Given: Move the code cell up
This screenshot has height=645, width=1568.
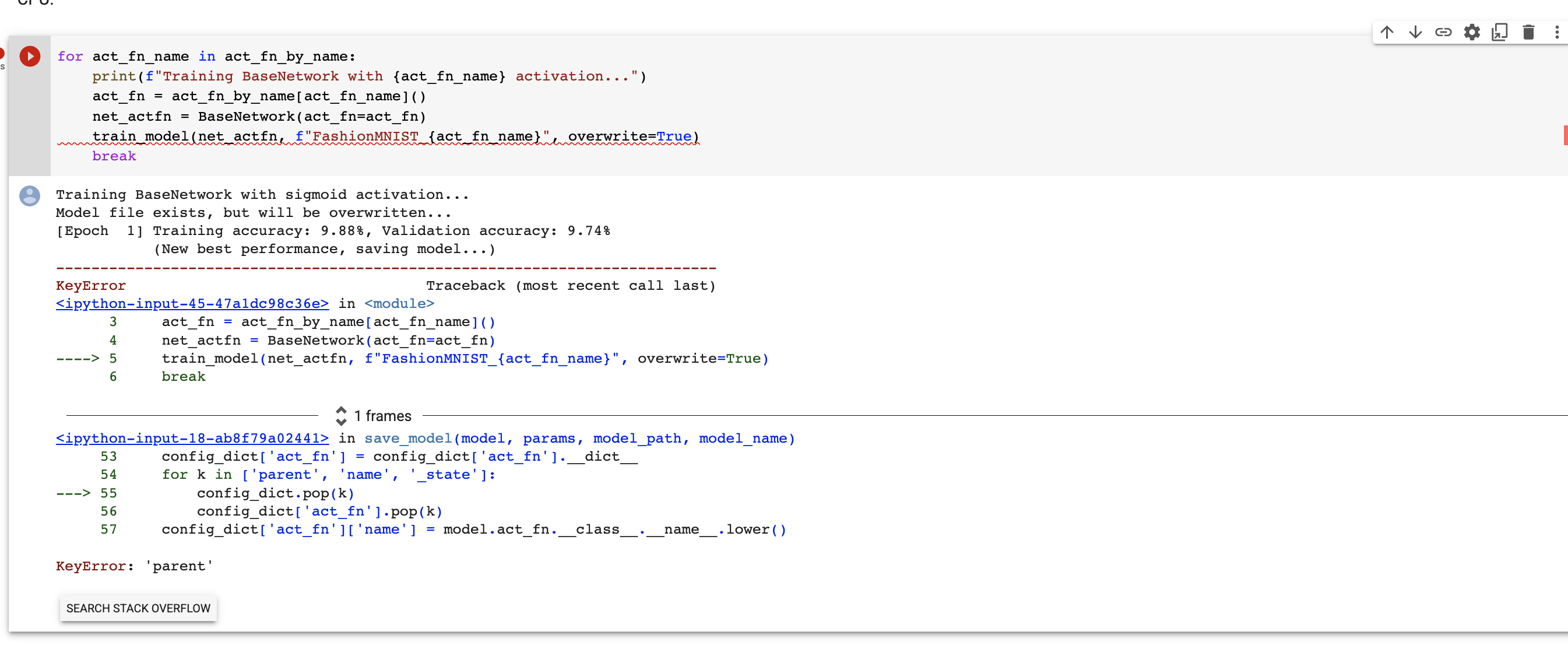Looking at the screenshot, I should [x=1387, y=32].
